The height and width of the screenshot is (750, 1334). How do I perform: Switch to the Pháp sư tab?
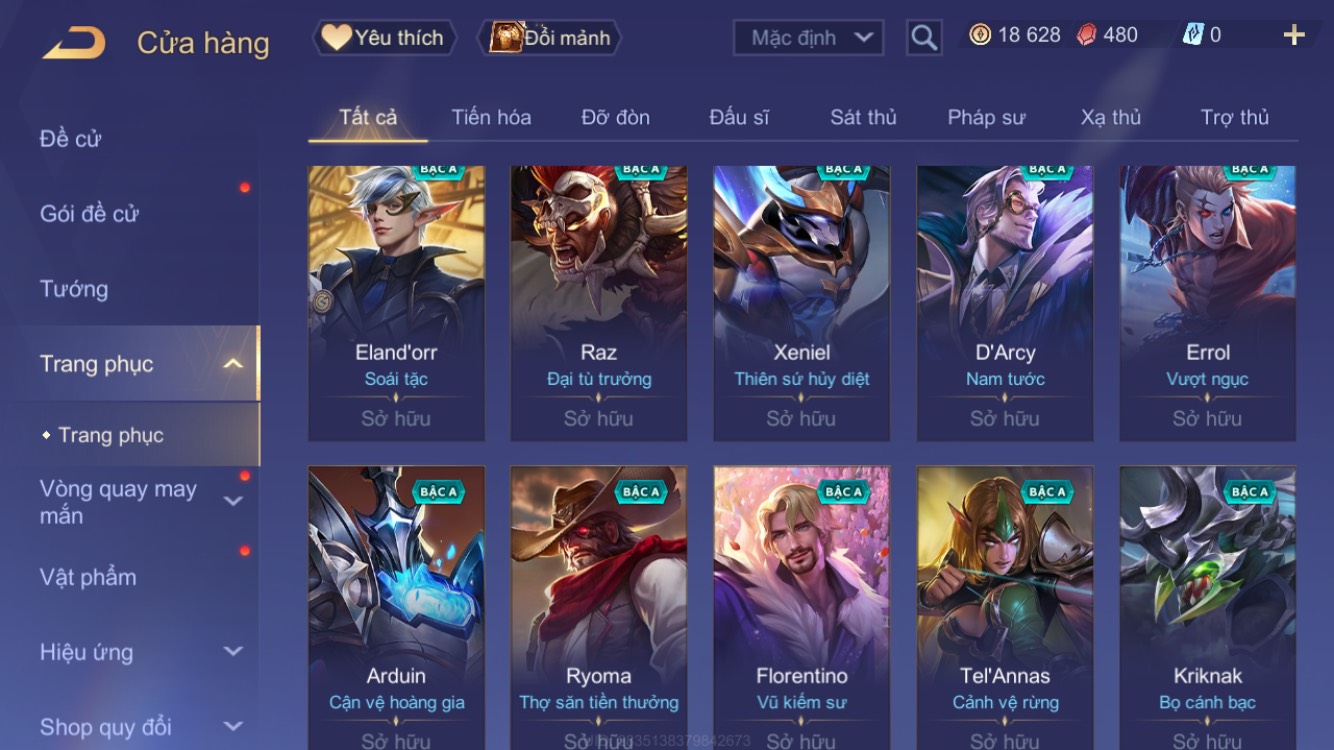[x=986, y=117]
